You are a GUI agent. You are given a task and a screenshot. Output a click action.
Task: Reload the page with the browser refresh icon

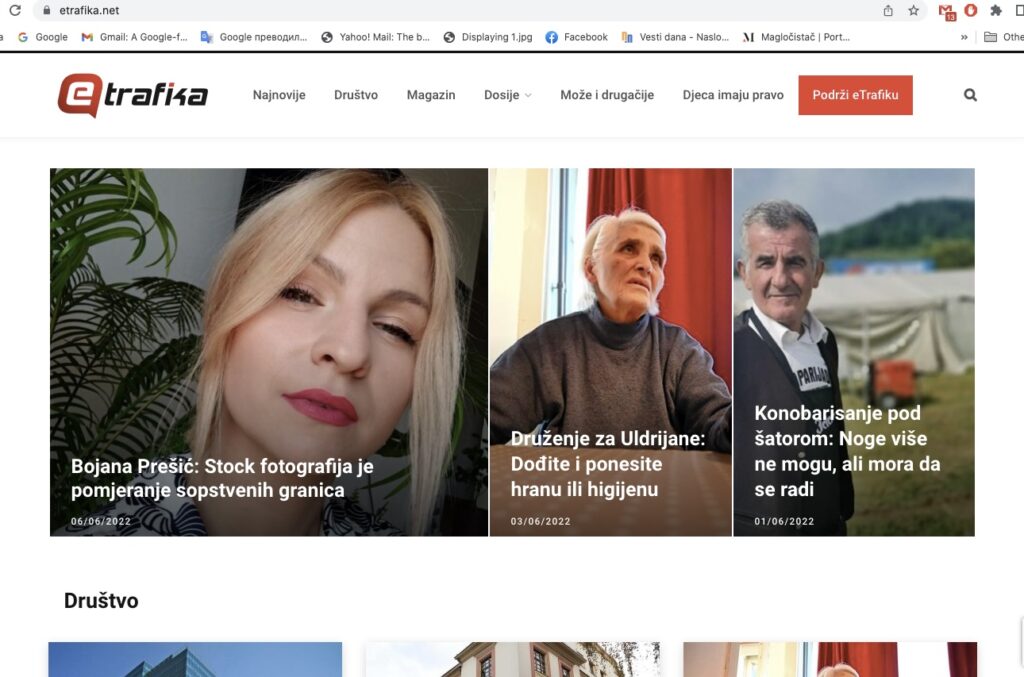[15, 10]
